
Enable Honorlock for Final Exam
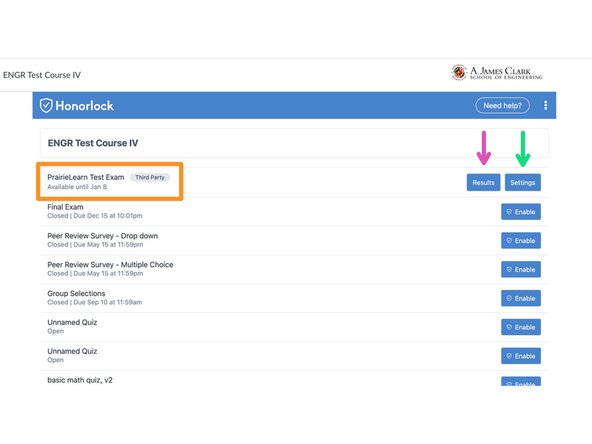[521, 212]
